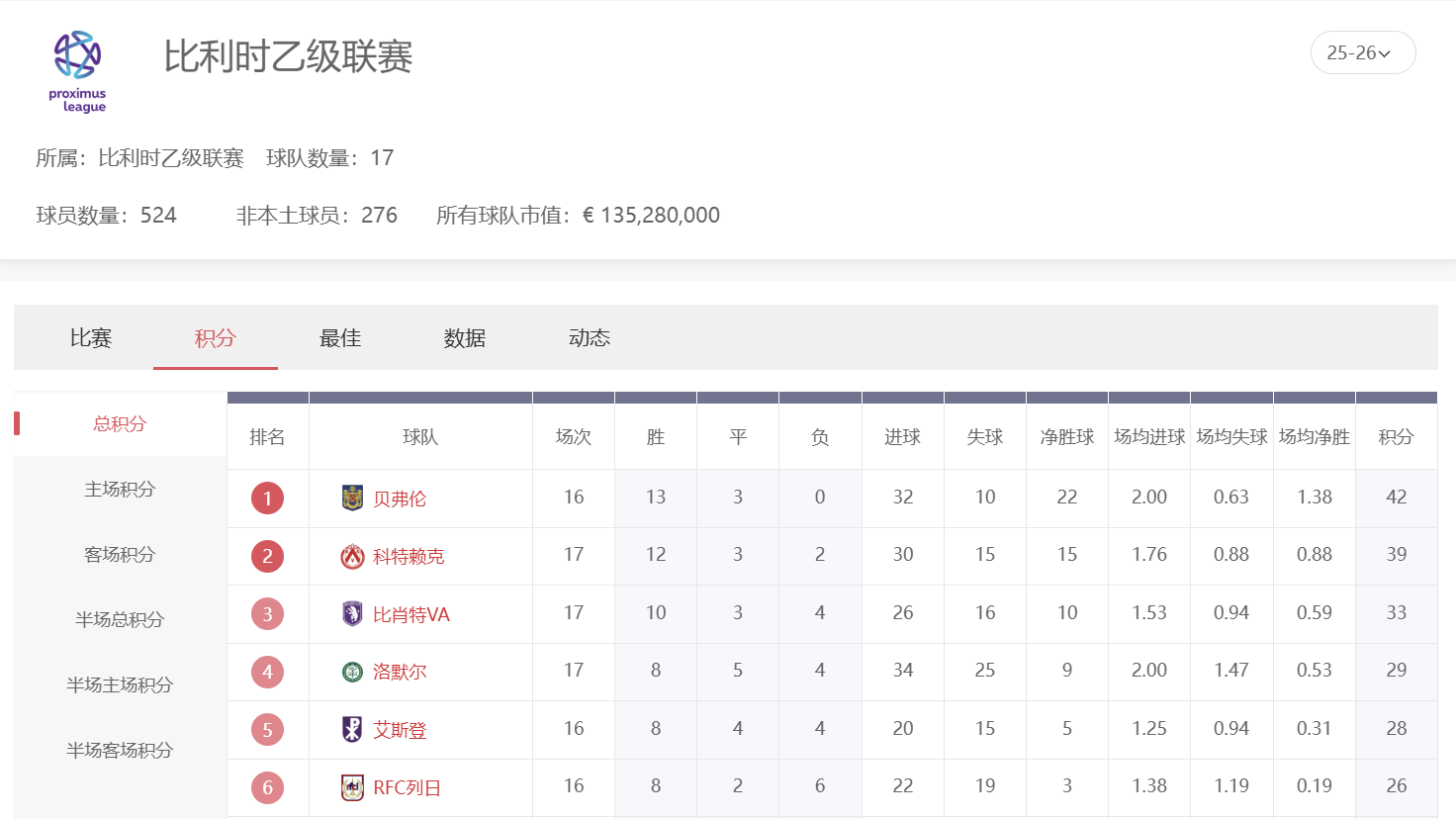
Task: Click the 洛默尔 team crest icon
Action: click(352, 673)
